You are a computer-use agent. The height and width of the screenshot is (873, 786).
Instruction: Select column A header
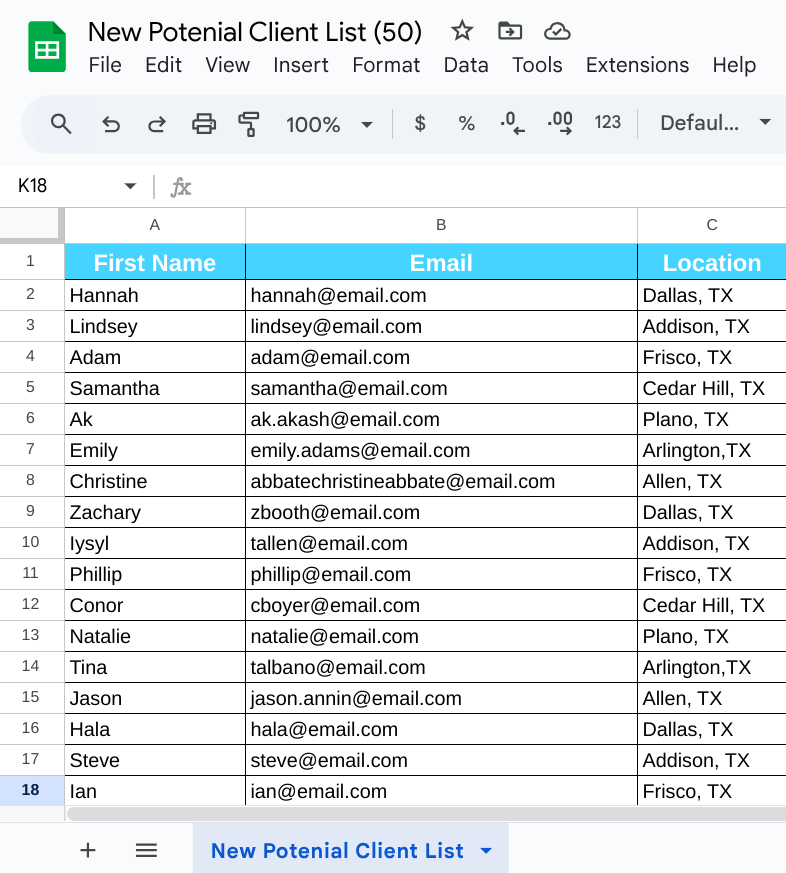pyautogui.click(x=155, y=225)
